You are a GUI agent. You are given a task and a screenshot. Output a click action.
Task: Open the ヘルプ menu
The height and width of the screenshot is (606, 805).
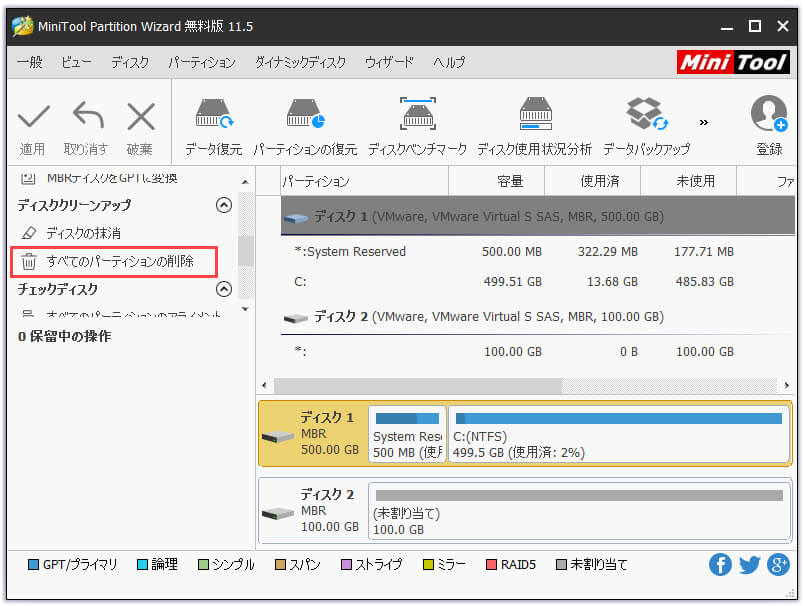449,62
